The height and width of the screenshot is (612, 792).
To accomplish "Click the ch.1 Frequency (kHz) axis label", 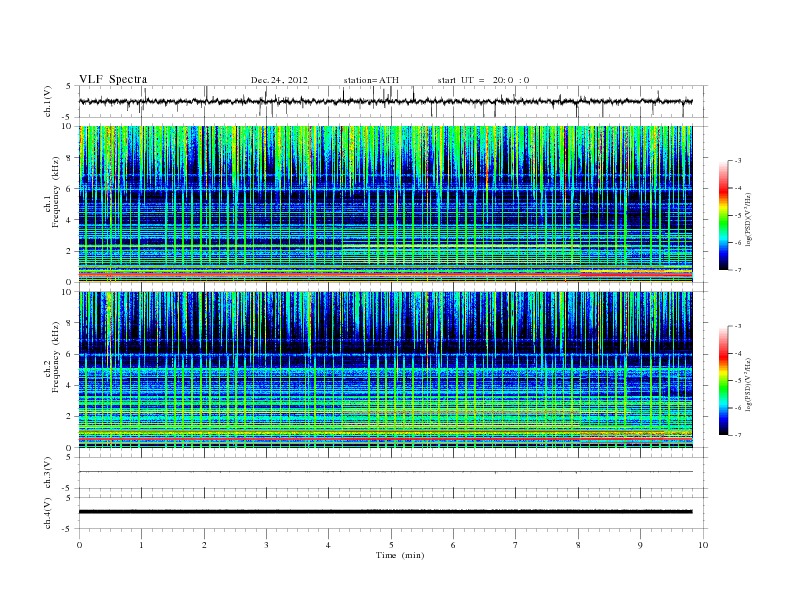I will click(52, 192).
